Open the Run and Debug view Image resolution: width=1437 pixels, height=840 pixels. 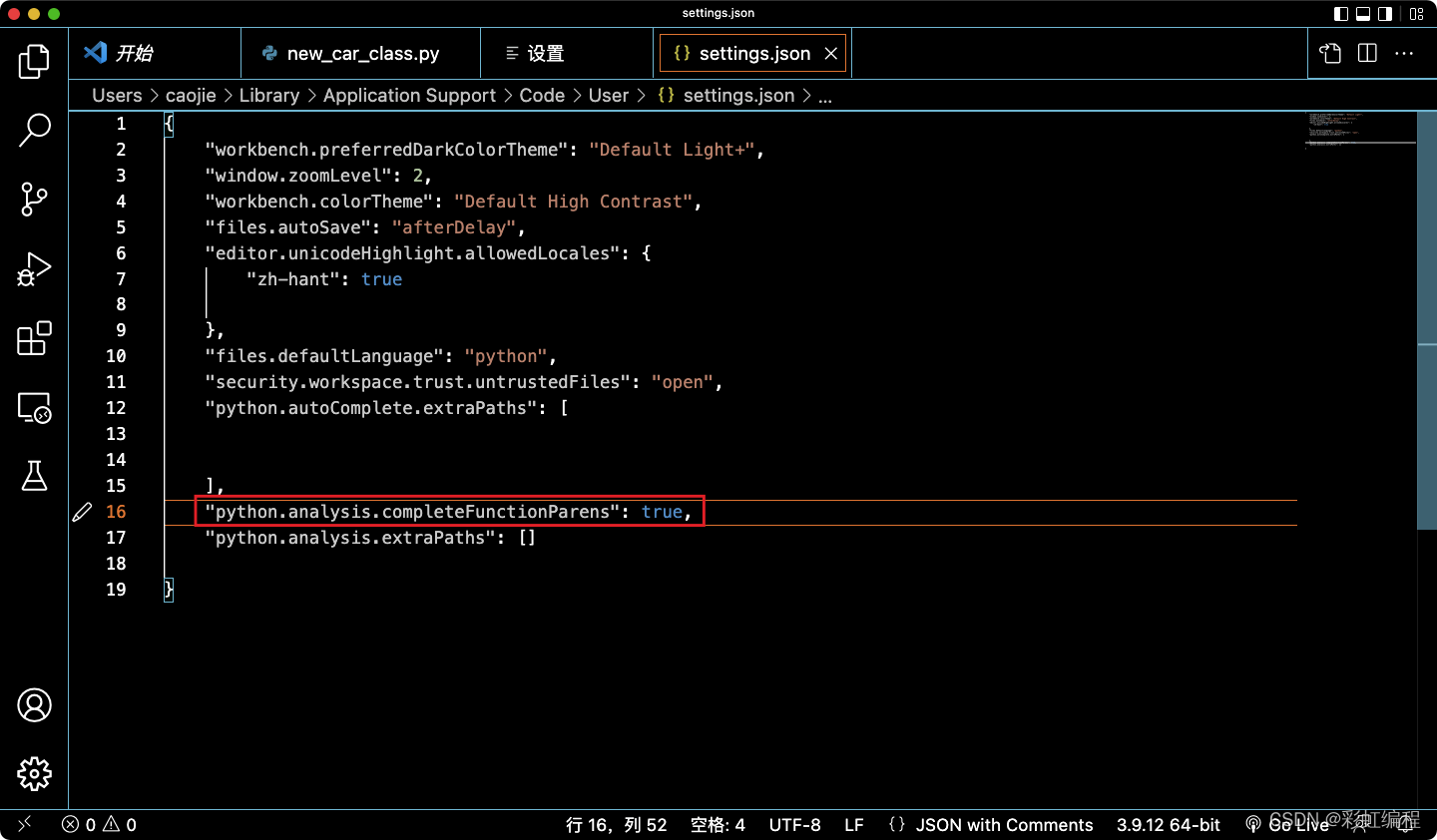click(x=34, y=269)
